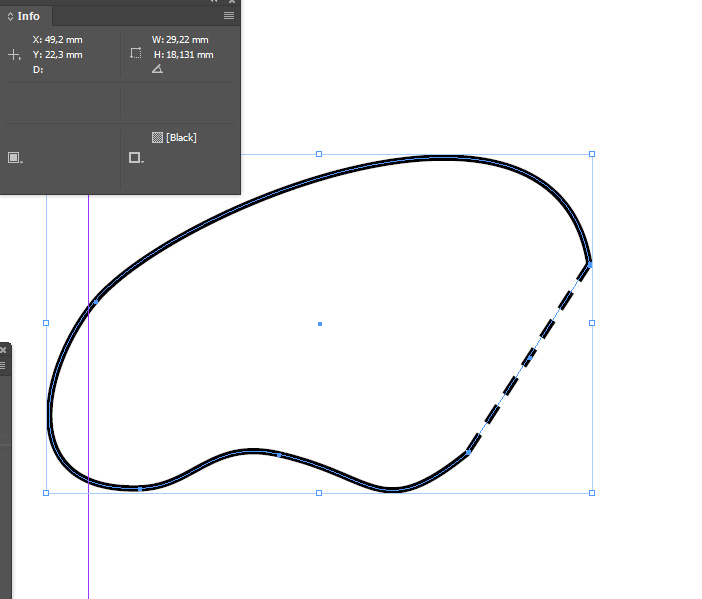Select the left-middle bounding box handle
This screenshot has height=599, width=702.
(46, 323)
